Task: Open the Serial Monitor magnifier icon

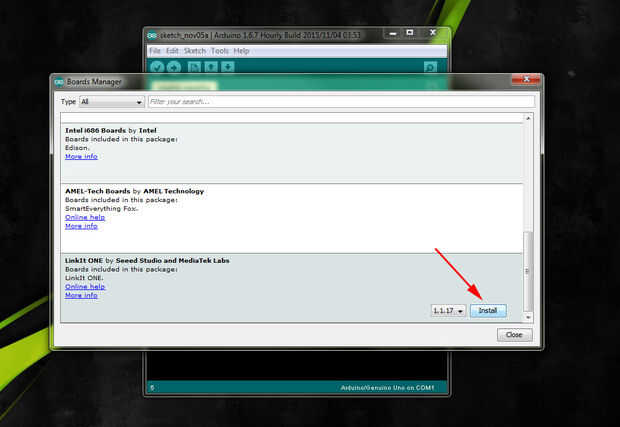Action: (x=430, y=67)
